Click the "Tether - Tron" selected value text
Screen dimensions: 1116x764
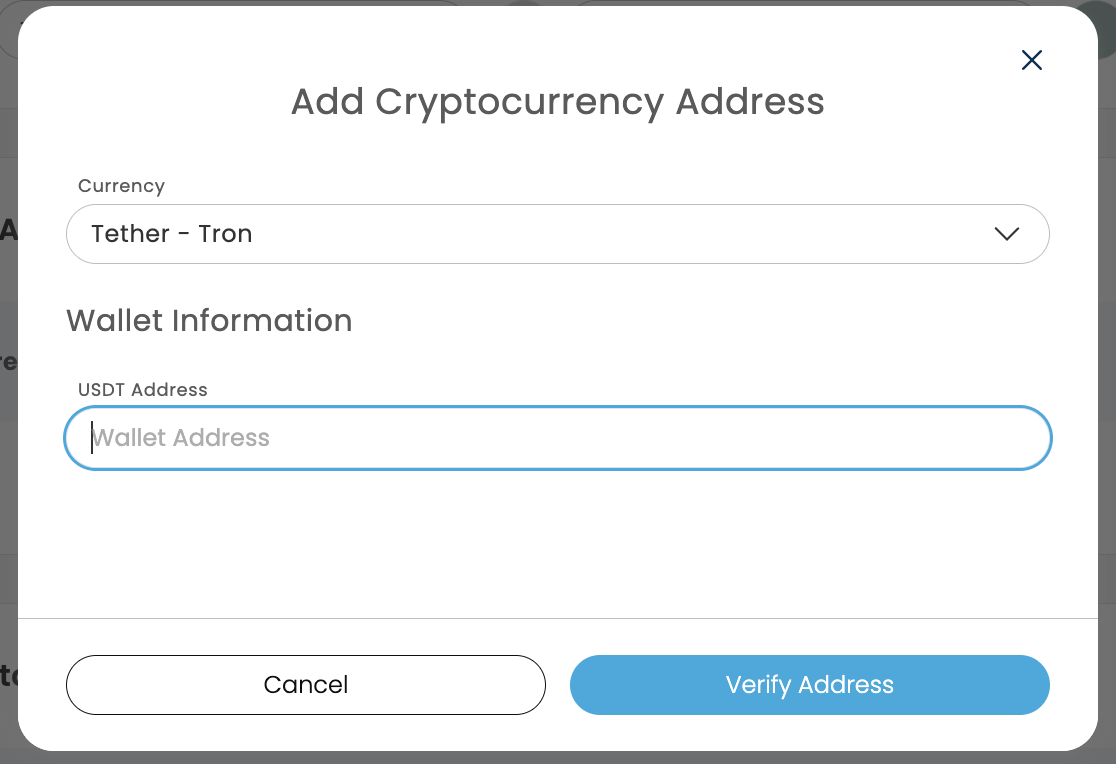171,234
